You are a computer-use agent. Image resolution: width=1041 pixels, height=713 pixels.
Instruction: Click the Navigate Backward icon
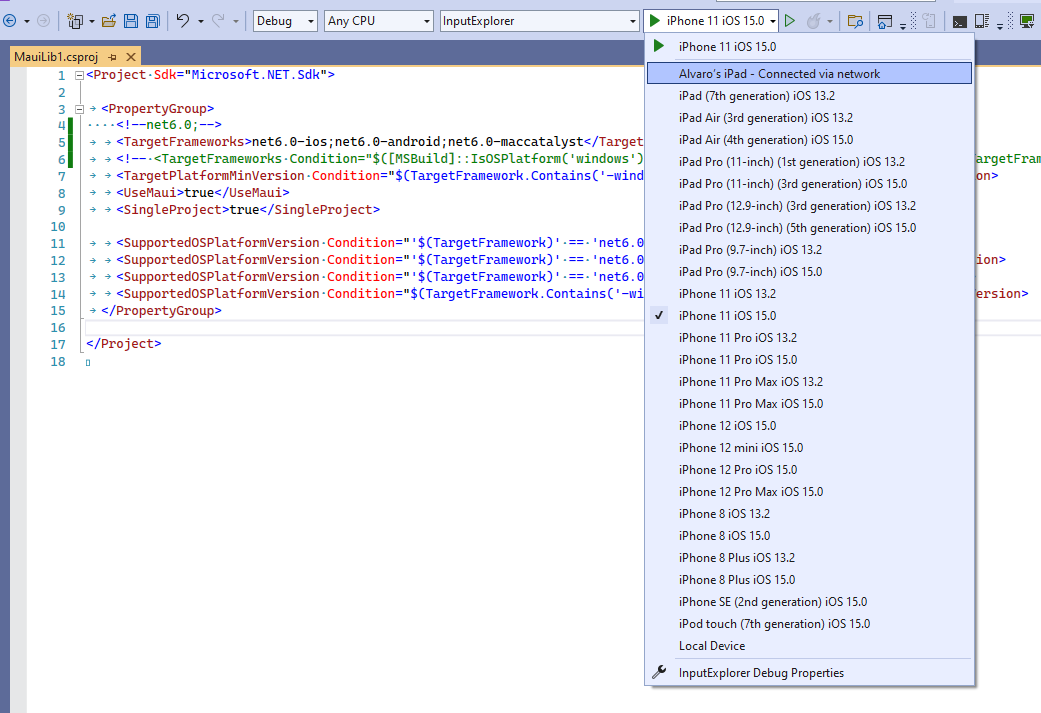[10, 20]
